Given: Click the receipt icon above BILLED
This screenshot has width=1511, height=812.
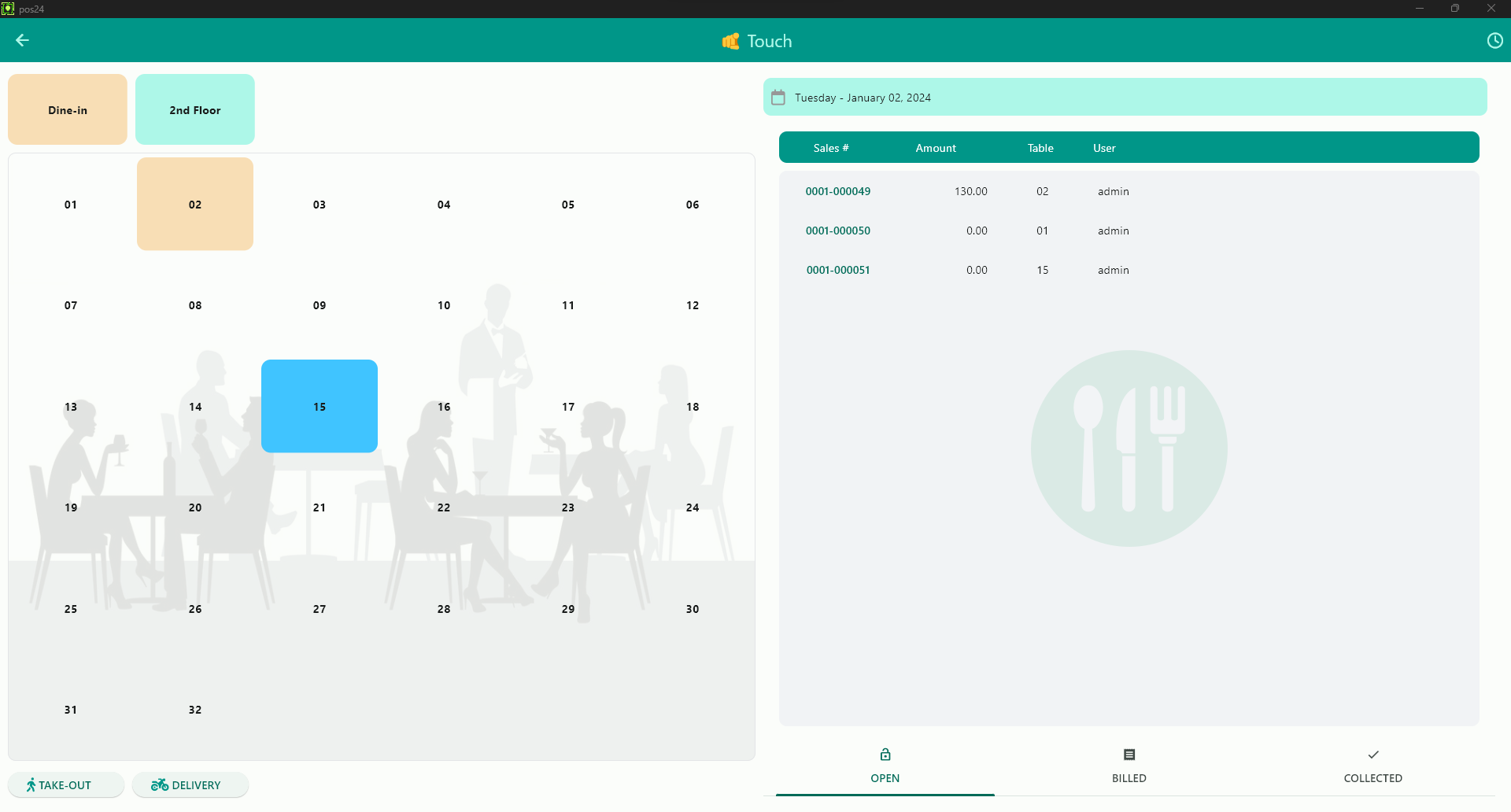Looking at the screenshot, I should tap(1129, 755).
